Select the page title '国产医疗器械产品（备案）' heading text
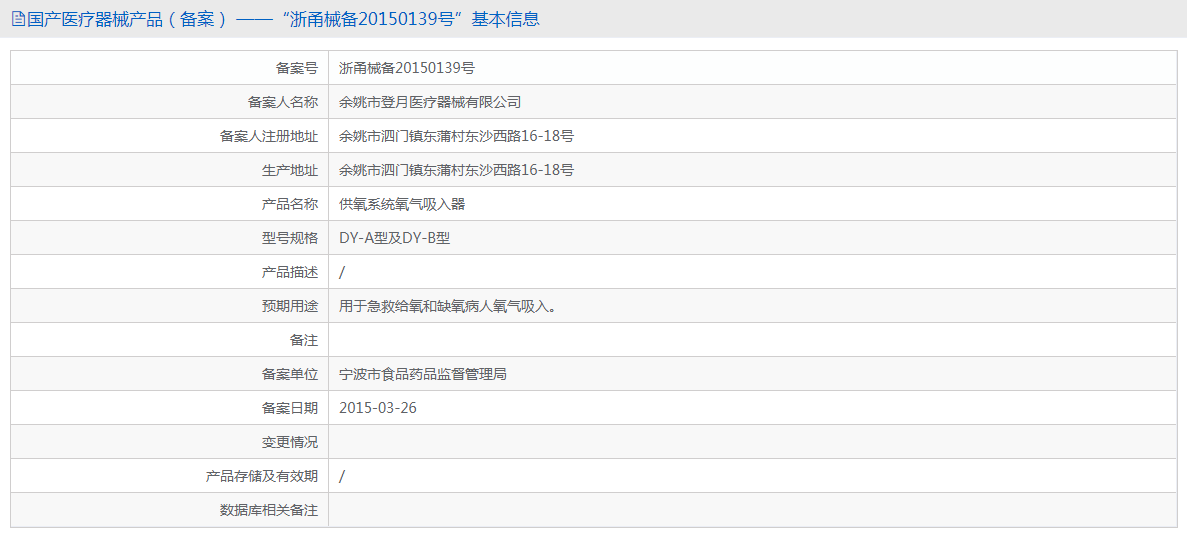The image size is (1187, 538). pyautogui.click(x=127, y=20)
